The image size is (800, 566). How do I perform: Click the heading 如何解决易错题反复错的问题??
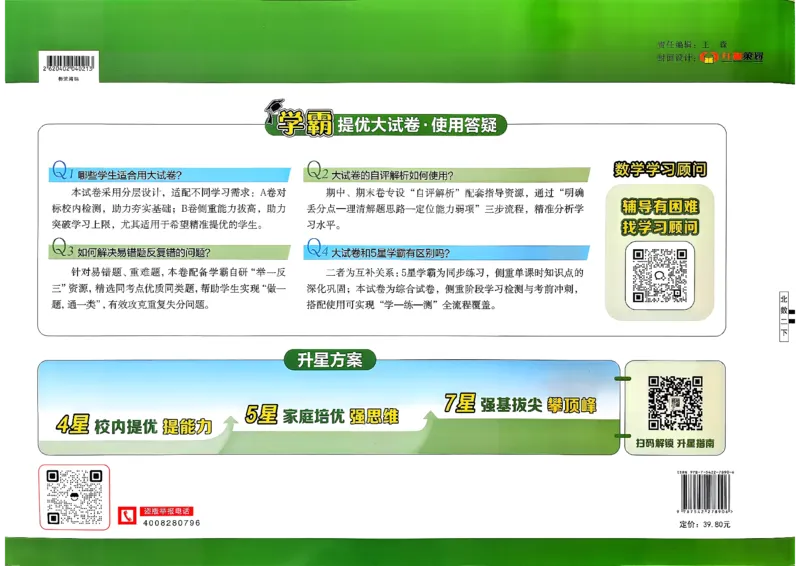click(x=144, y=253)
